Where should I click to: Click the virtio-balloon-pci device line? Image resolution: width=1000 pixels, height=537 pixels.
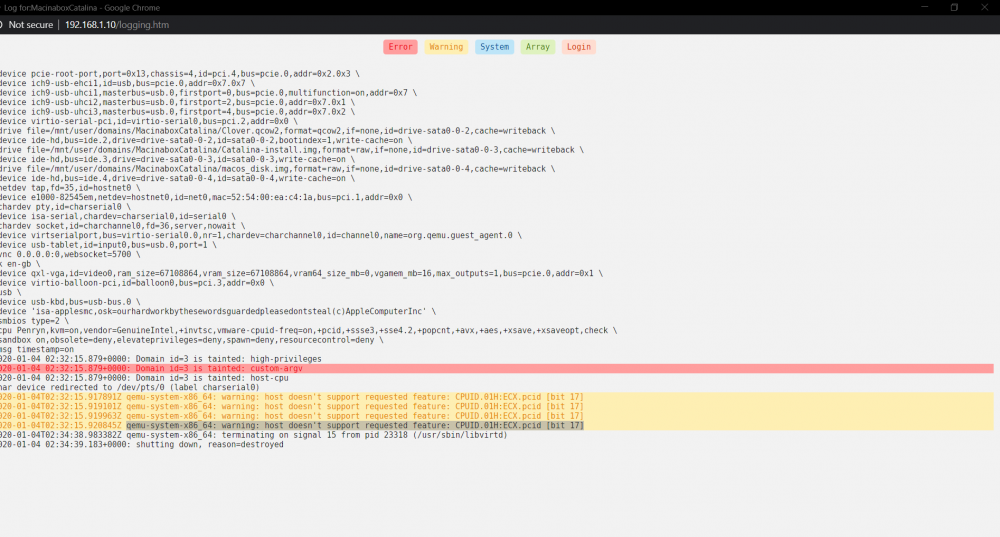[x=136, y=283]
